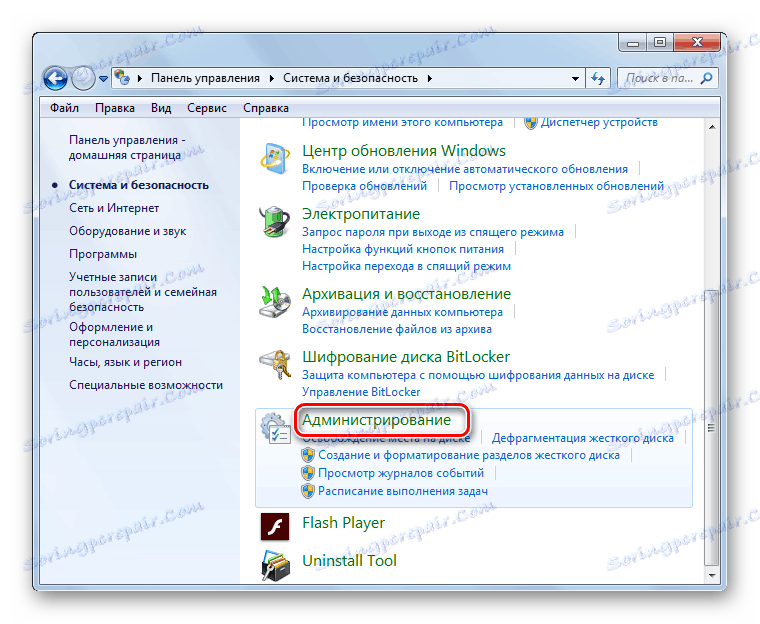Click Настройка перехода в спящий режим

pyautogui.click(x=406, y=266)
